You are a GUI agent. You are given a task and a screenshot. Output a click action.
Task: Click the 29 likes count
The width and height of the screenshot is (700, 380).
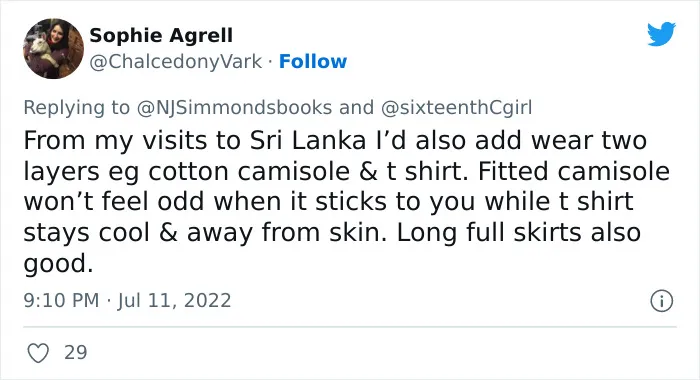(75, 352)
